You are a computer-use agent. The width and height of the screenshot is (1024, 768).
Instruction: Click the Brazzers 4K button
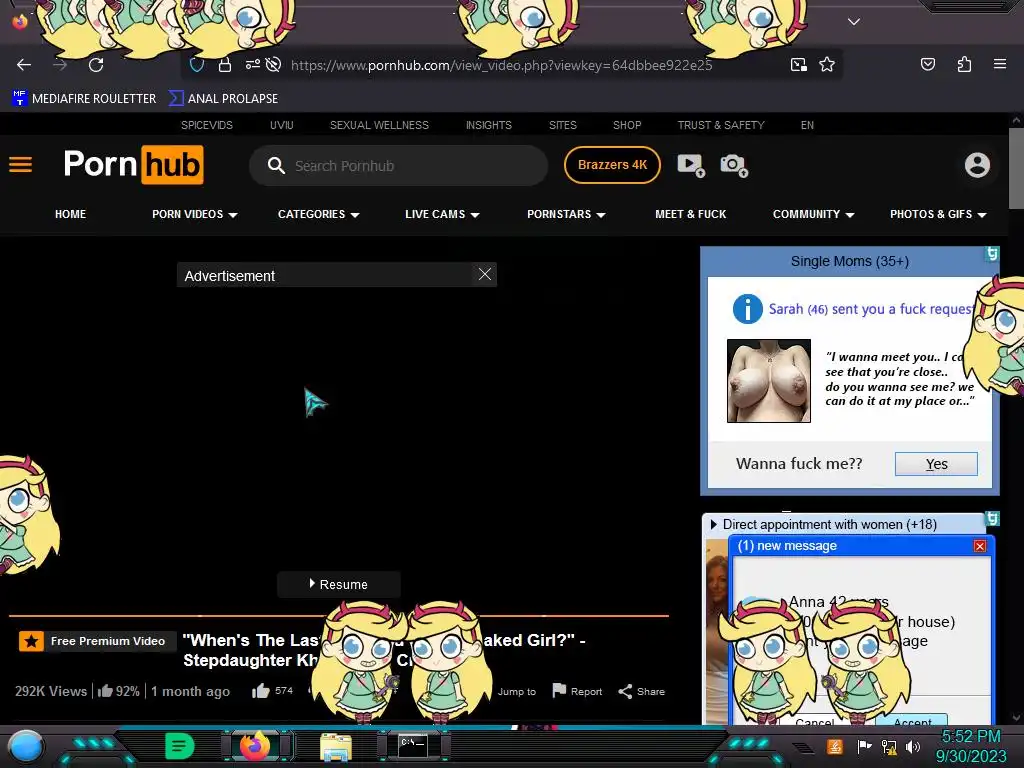pyautogui.click(x=612, y=165)
